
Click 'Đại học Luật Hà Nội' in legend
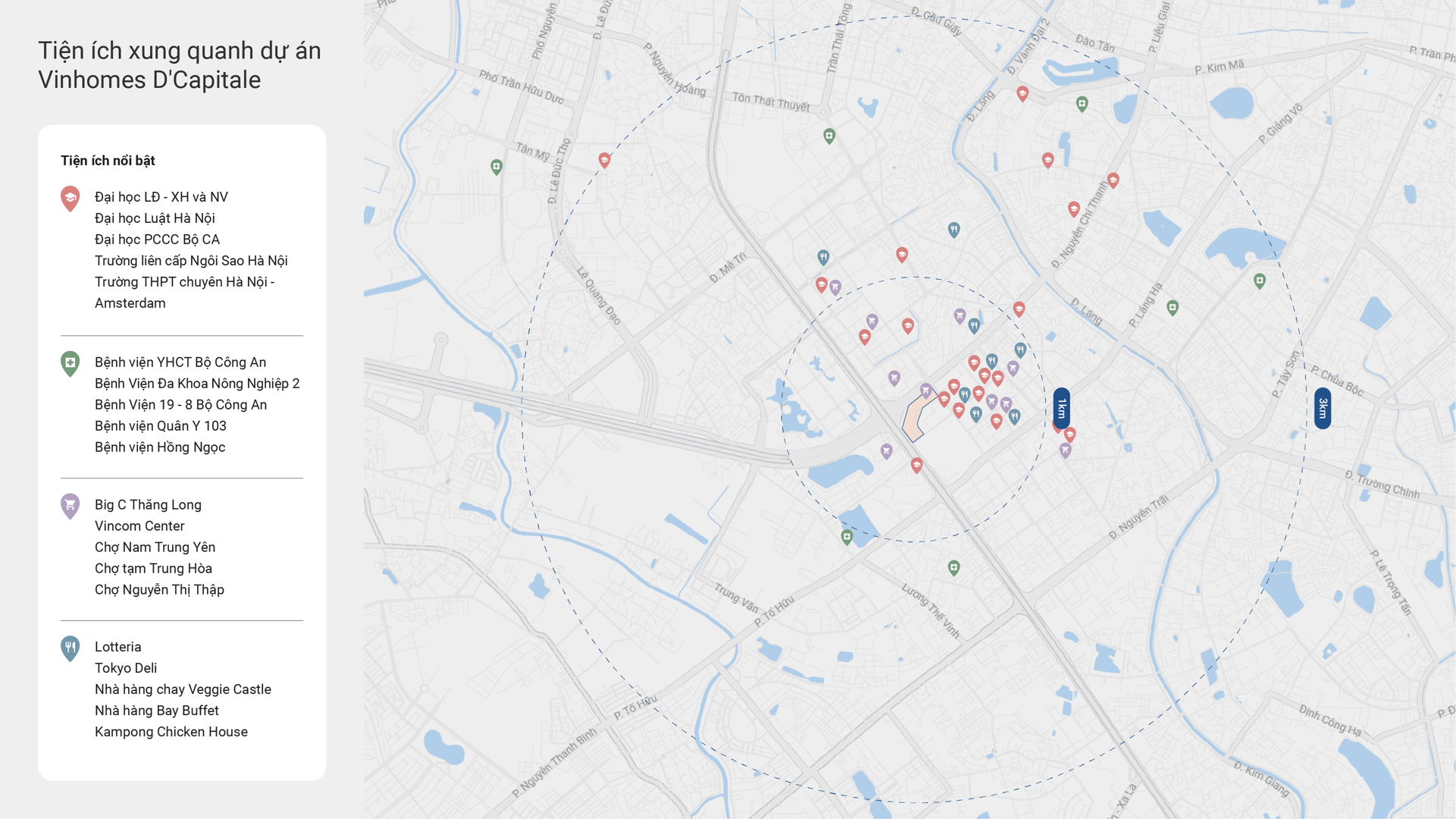pos(155,218)
